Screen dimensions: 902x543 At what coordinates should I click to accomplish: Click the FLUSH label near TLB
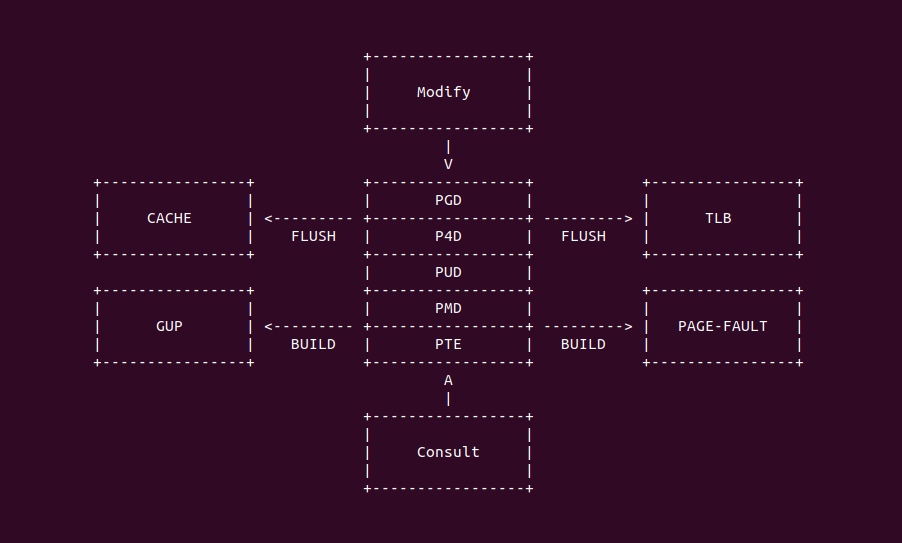583,236
